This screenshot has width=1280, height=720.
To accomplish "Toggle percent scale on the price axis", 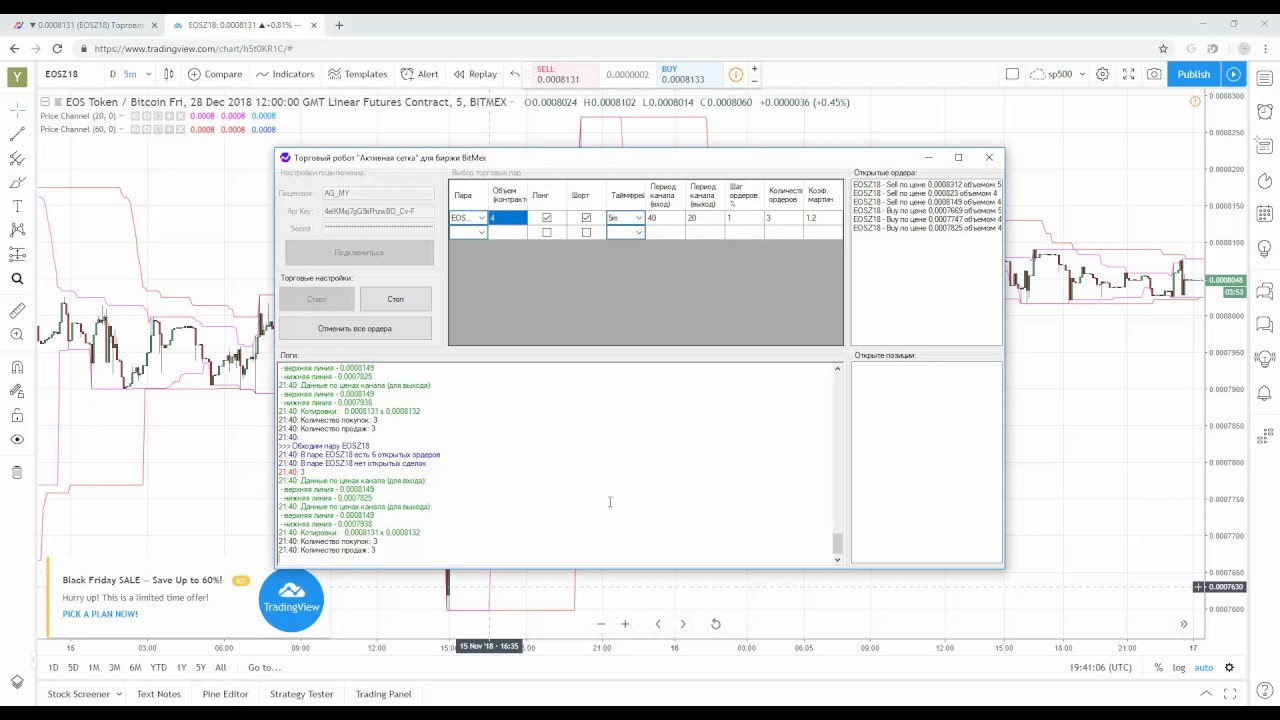I will (1158, 667).
